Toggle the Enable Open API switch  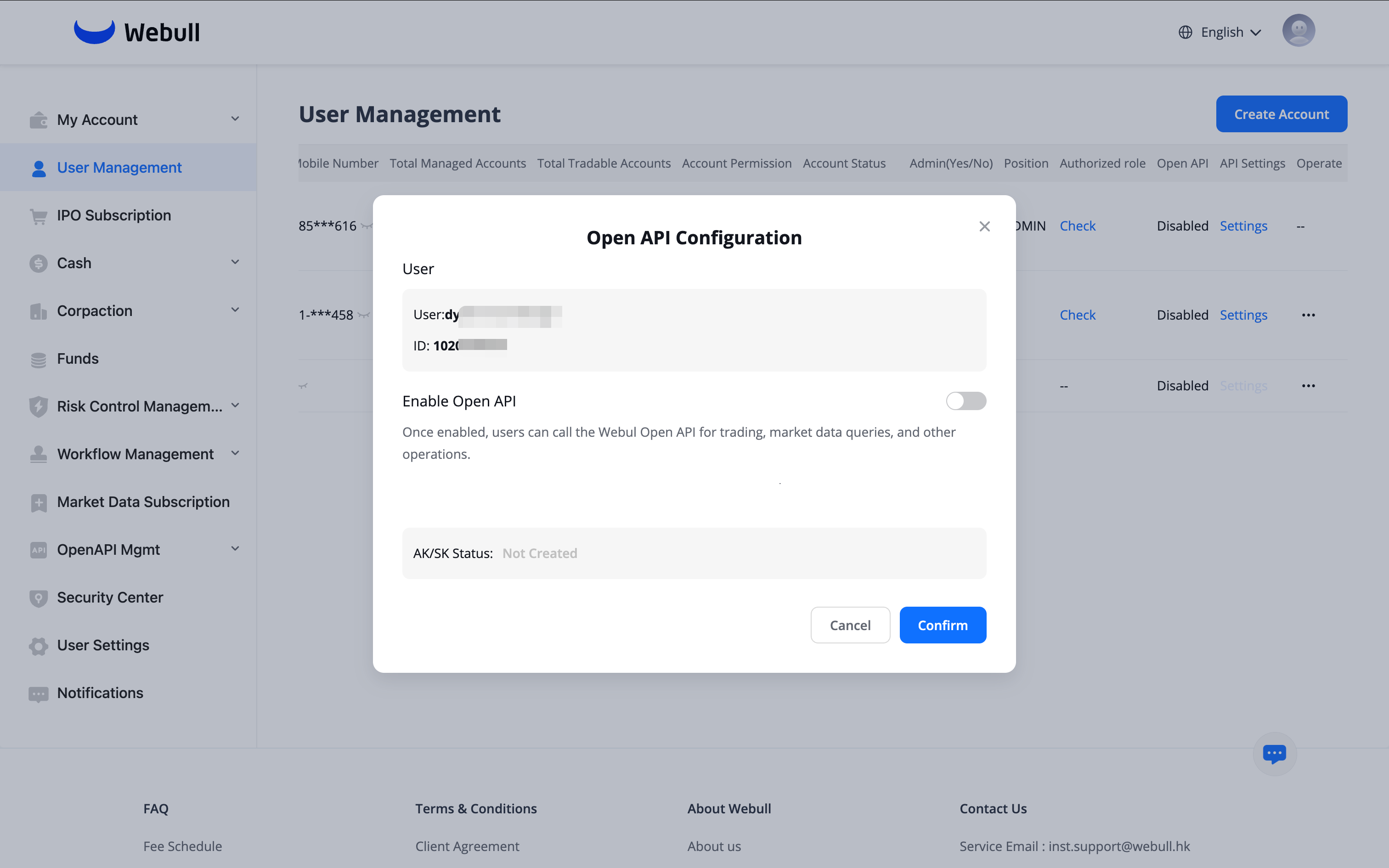966,400
